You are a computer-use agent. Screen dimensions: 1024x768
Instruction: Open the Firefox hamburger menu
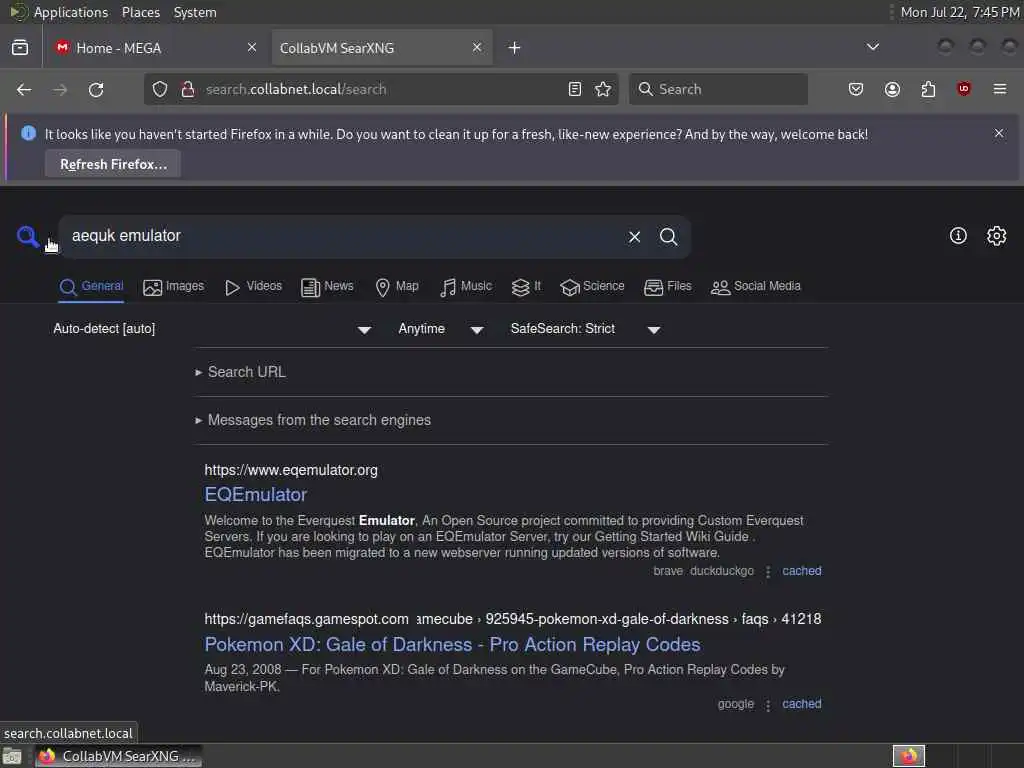[1000, 89]
